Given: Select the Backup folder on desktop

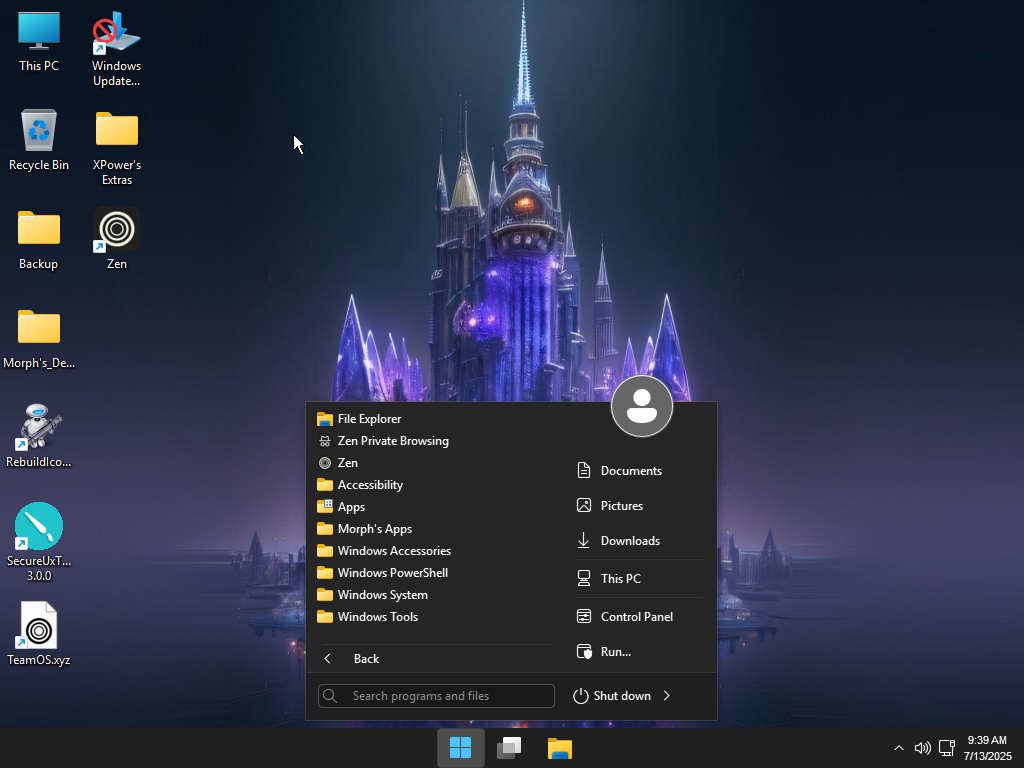Looking at the screenshot, I should pyautogui.click(x=39, y=239).
